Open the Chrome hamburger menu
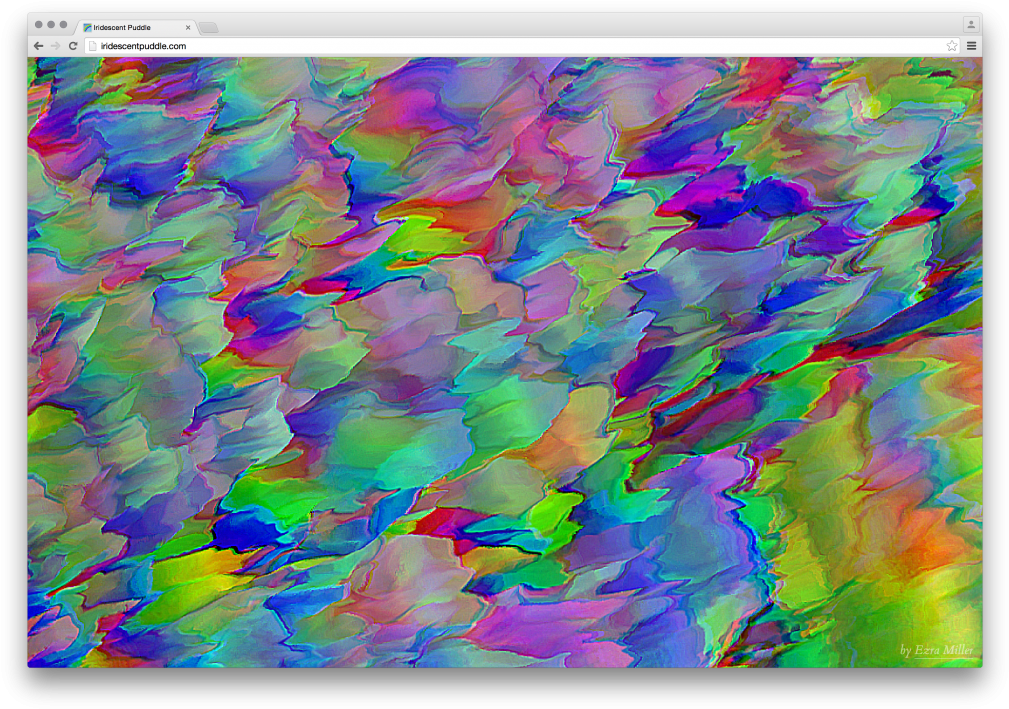The height and width of the screenshot is (709, 1009). [x=971, y=46]
